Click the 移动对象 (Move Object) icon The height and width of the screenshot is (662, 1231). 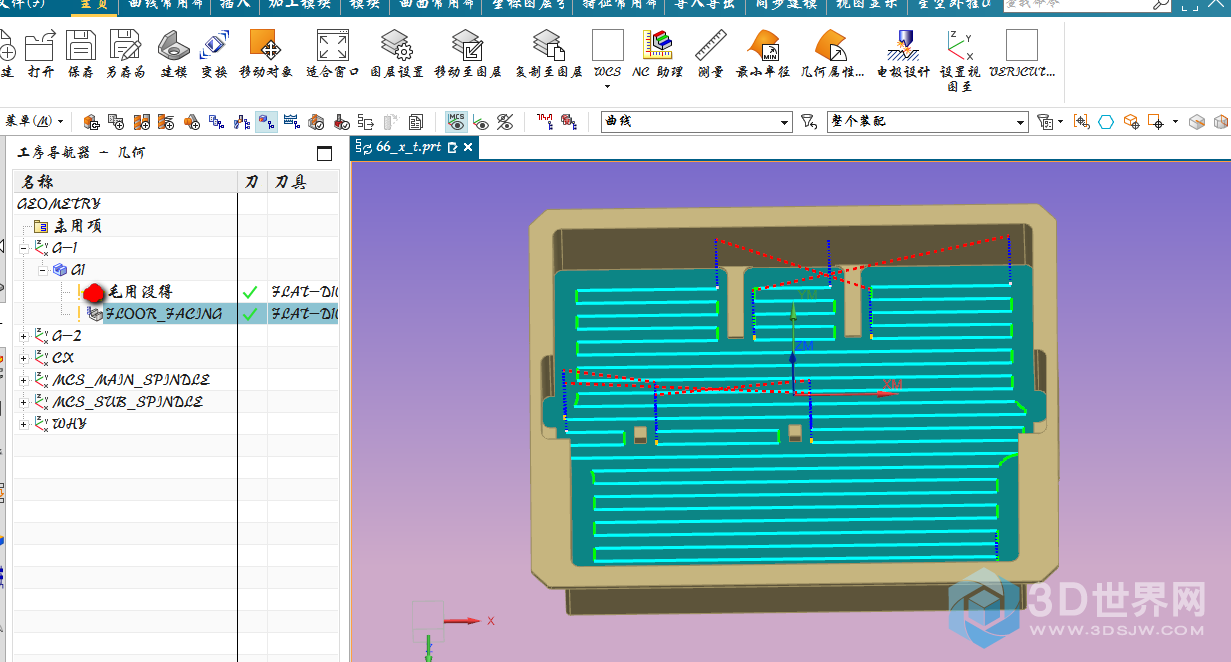(x=265, y=46)
